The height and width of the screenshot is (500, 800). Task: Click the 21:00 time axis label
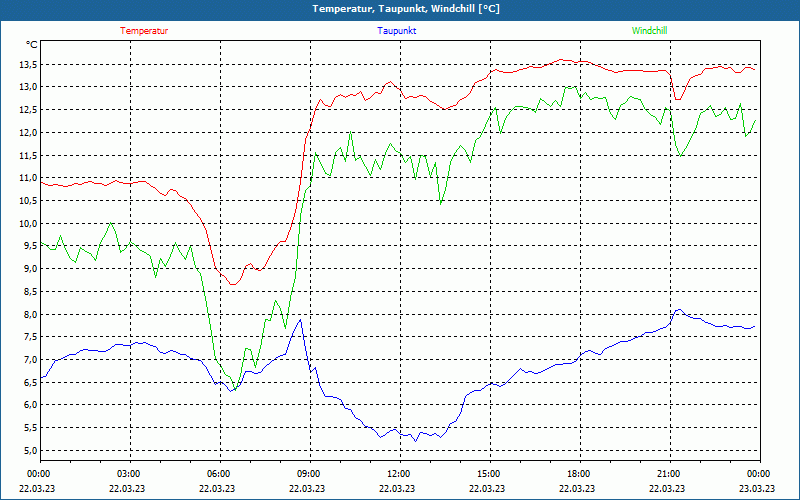667,474
